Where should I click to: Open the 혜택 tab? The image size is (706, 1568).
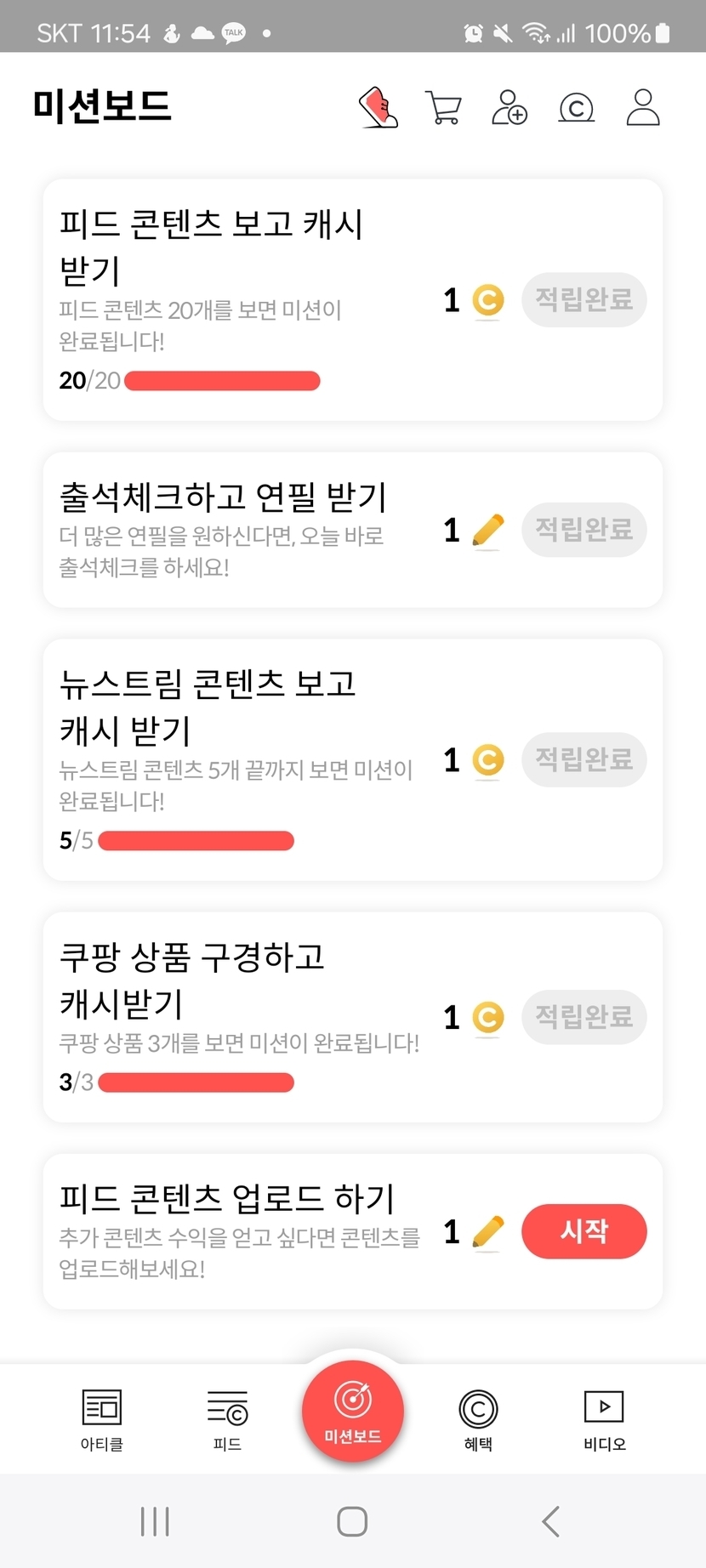pyautogui.click(x=478, y=1418)
